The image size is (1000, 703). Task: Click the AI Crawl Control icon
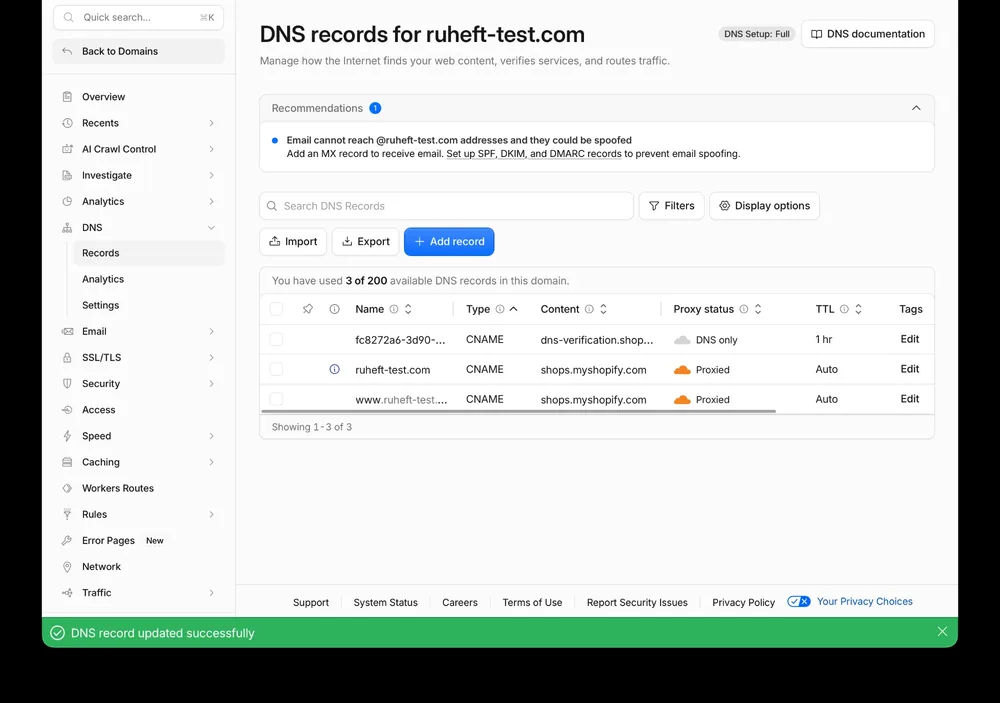tap(67, 149)
